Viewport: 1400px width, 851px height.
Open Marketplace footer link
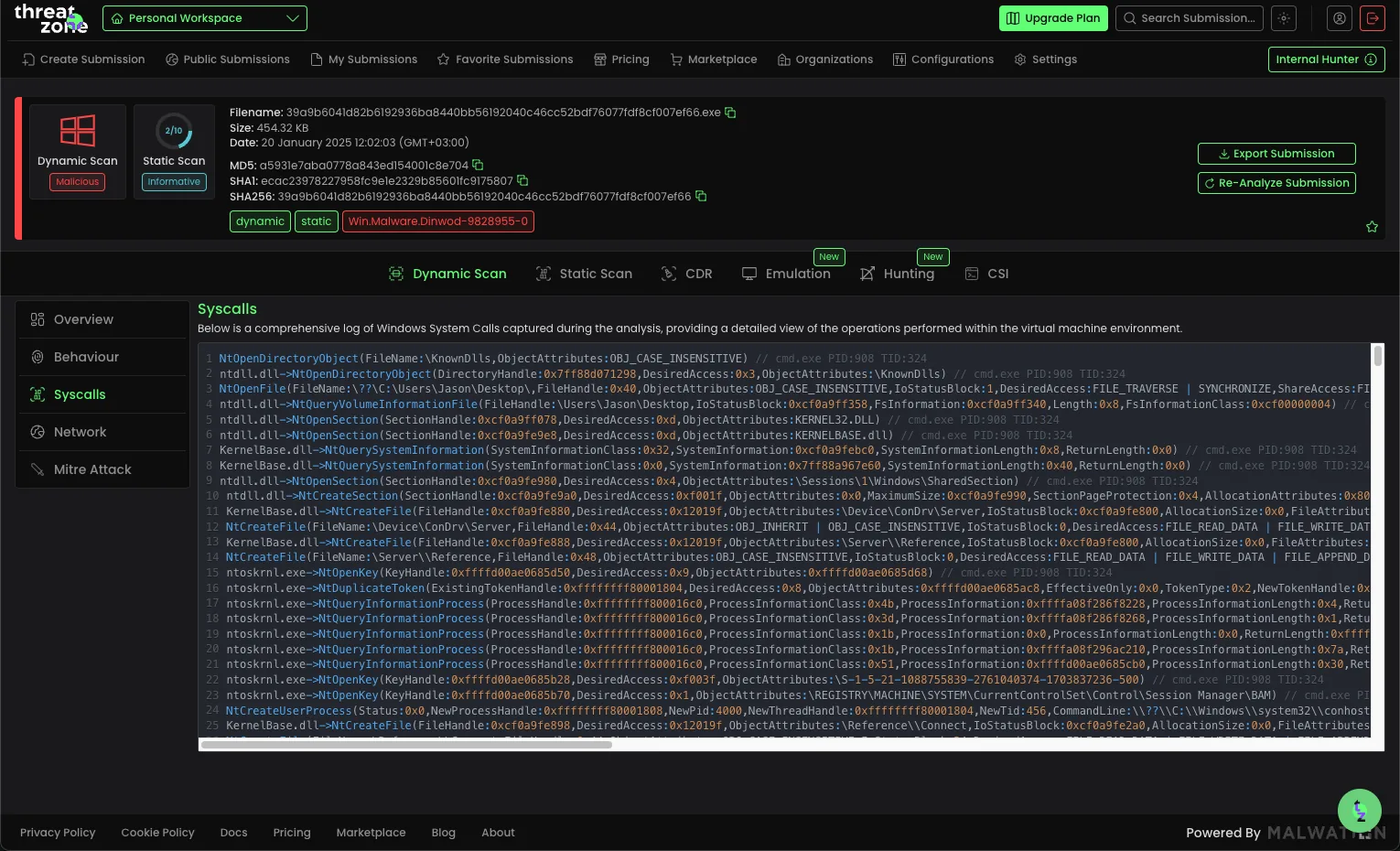(x=372, y=833)
